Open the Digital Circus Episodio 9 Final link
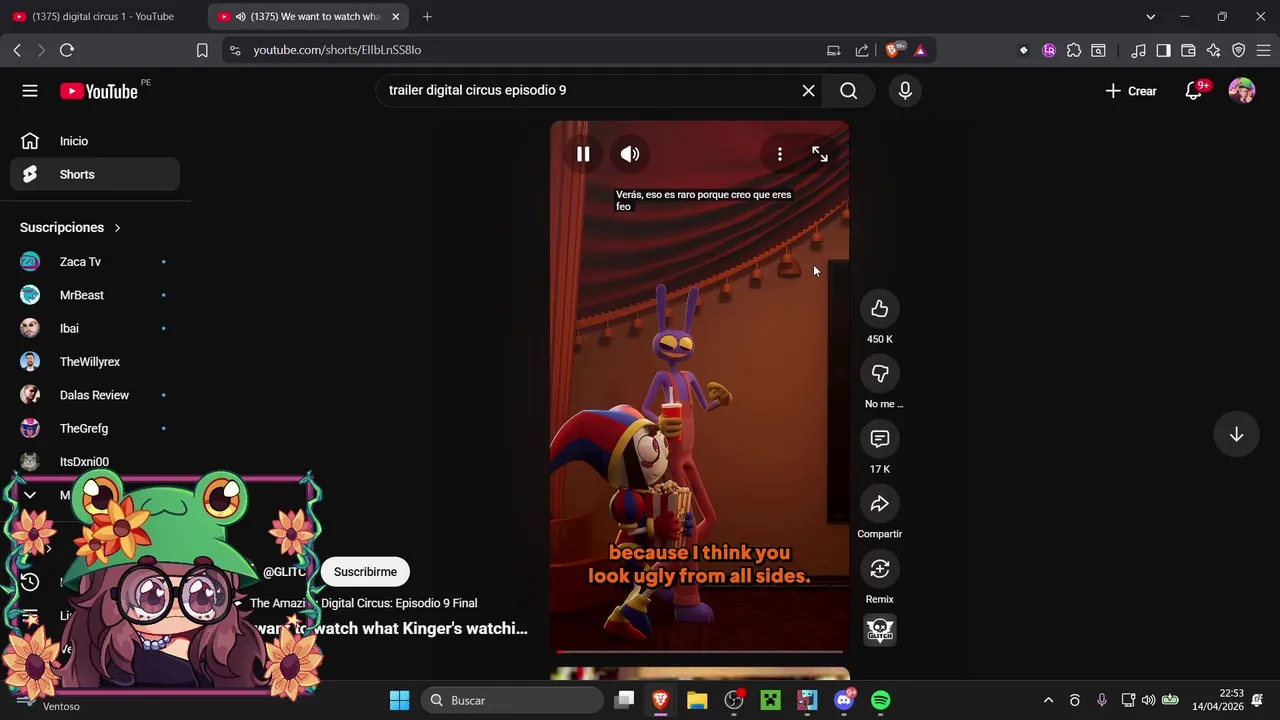This screenshot has height=720, width=1280. (363, 603)
